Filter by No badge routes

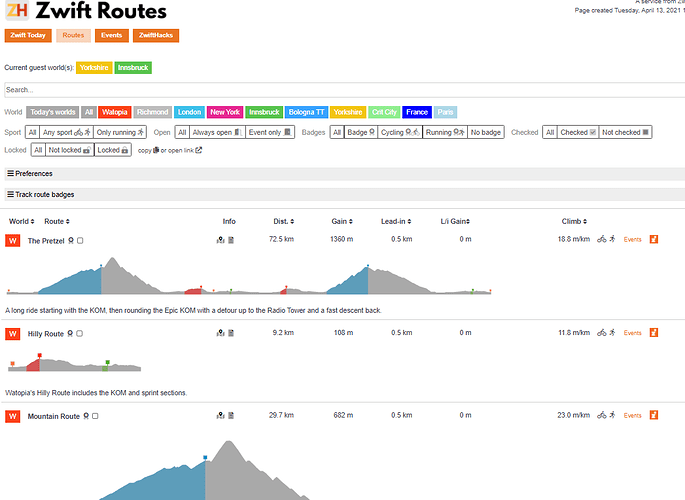[x=486, y=132]
